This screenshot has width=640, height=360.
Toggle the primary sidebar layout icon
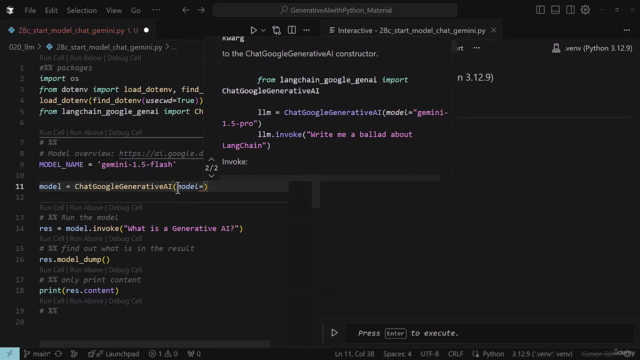540,10
